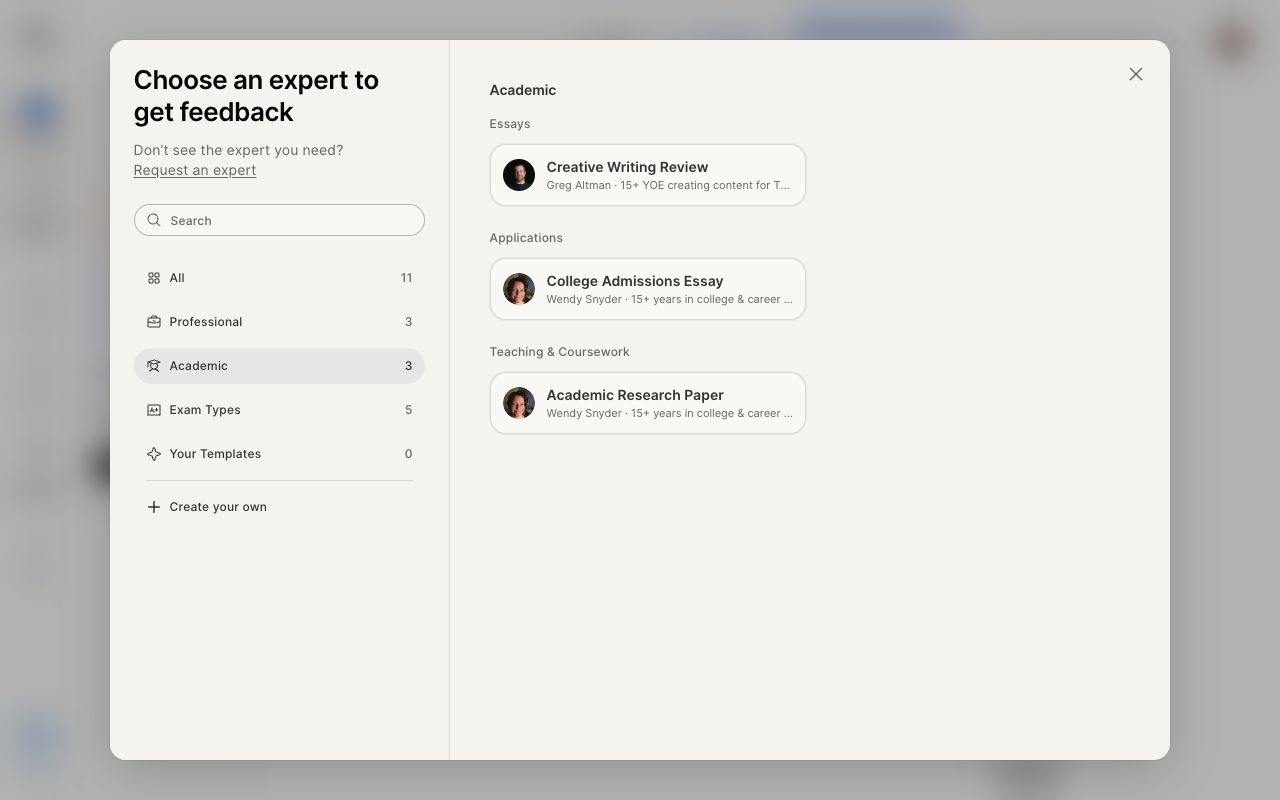Click the grid icon beside All
Image resolution: width=1280 pixels, height=800 pixels.
[x=154, y=278]
